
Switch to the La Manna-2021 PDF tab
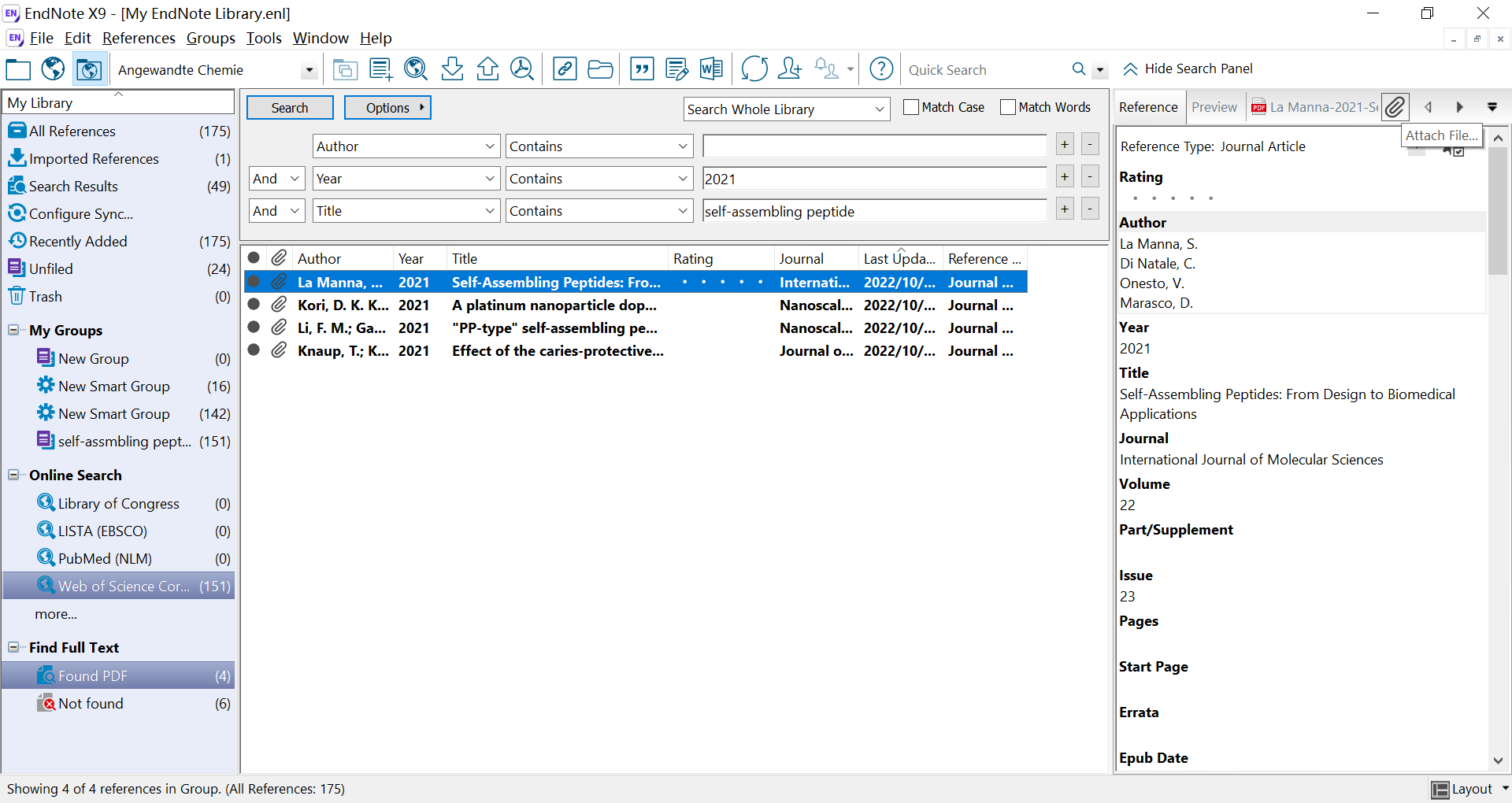[1315, 107]
